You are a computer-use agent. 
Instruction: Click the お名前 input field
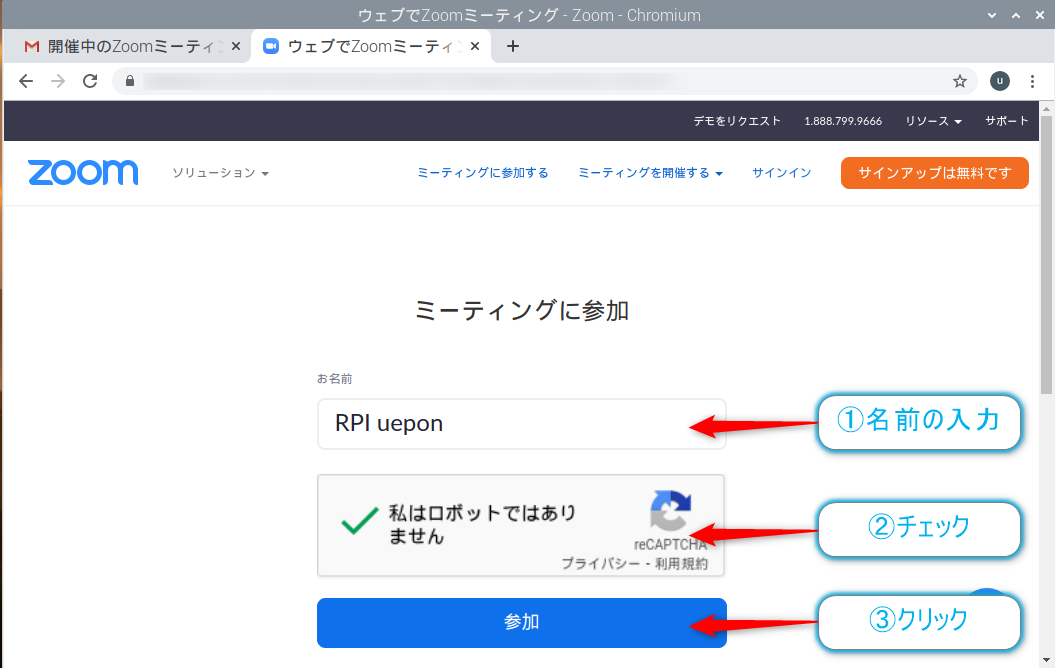pyautogui.click(x=521, y=424)
